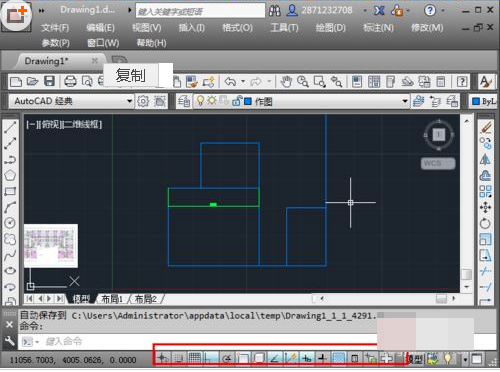The image size is (500, 372).
Task: Open the undo history dropdown arrow
Action: (x=243, y=81)
